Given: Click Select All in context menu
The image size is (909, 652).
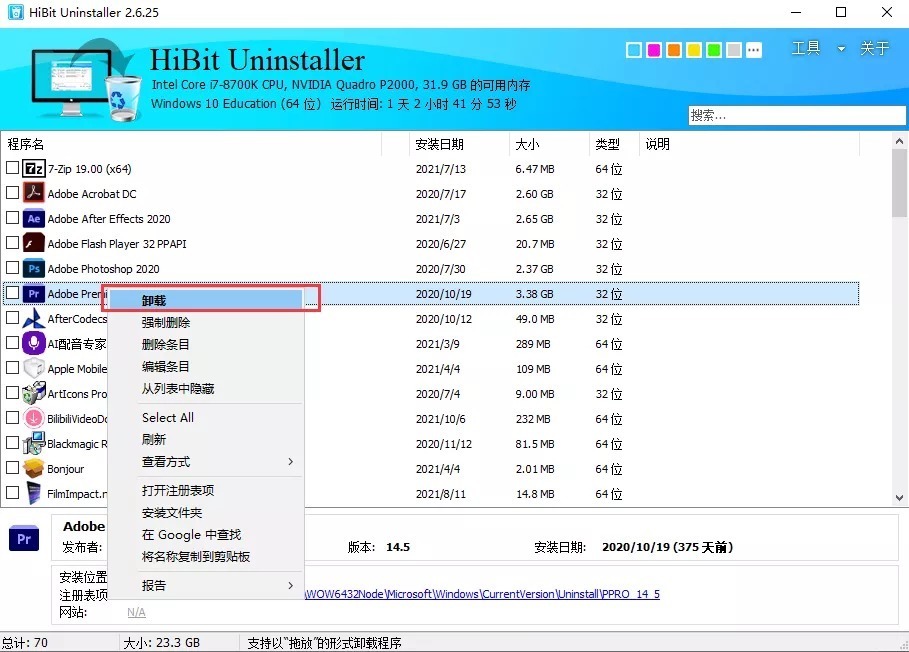Looking at the screenshot, I should [206, 417].
